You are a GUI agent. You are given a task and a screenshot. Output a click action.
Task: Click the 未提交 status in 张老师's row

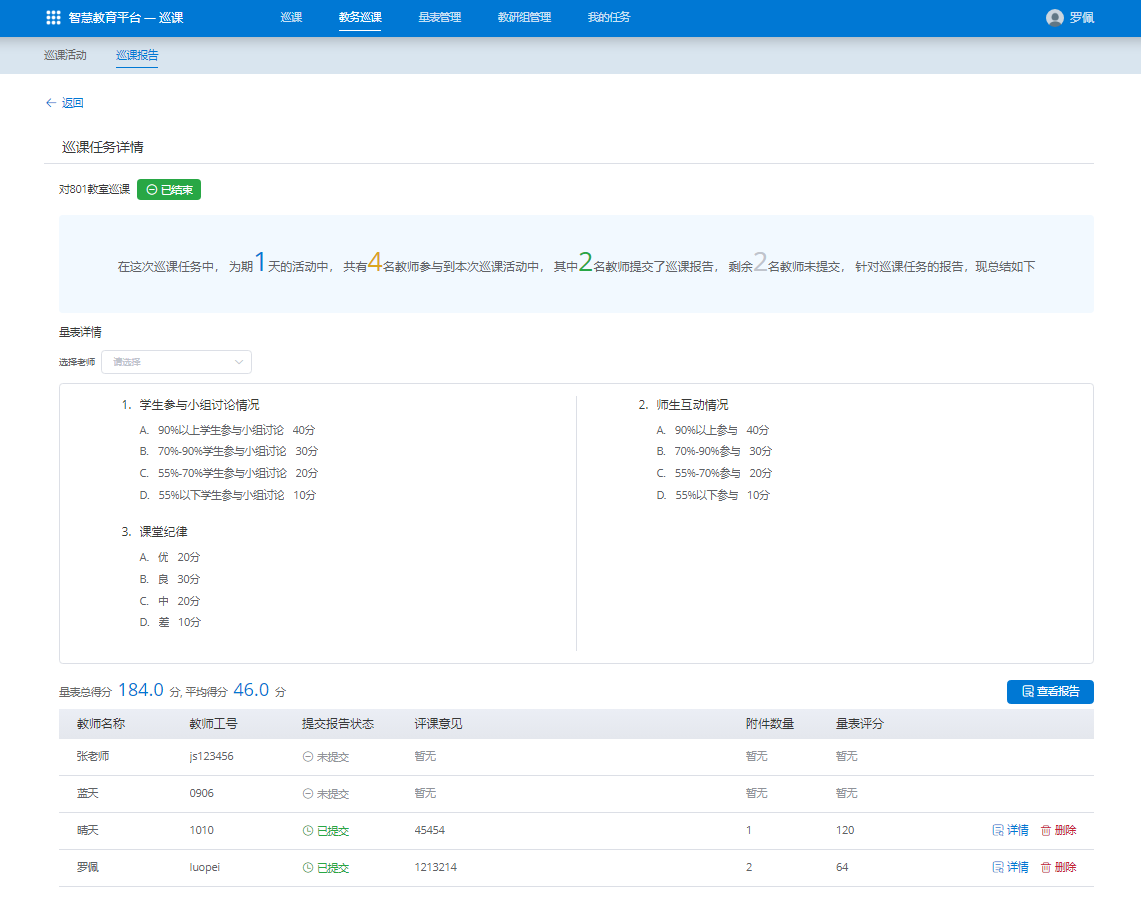tap(326, 757)
